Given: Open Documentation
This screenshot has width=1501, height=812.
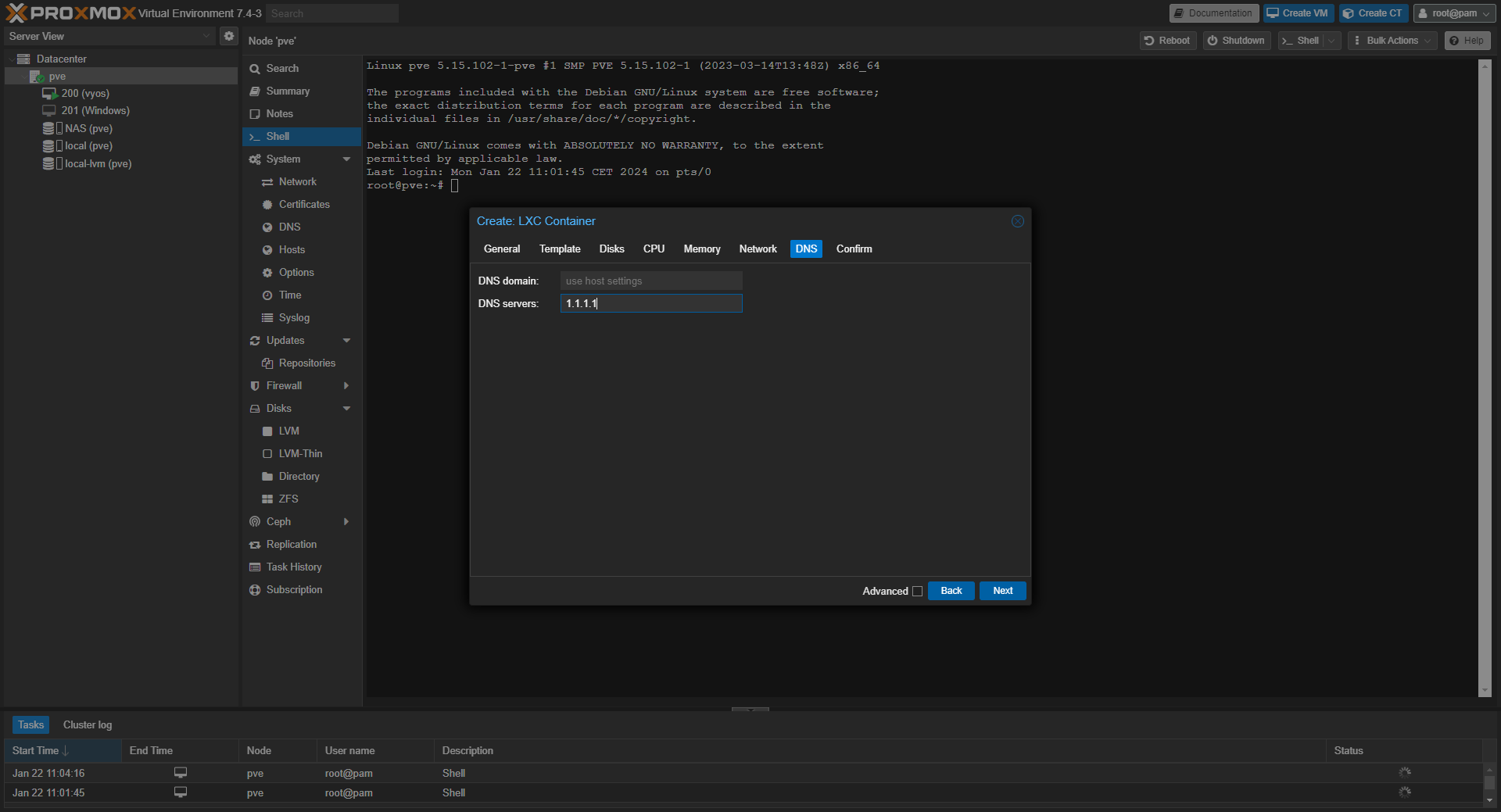Looking at the screenshot, I should click(x=1213, y=13).
